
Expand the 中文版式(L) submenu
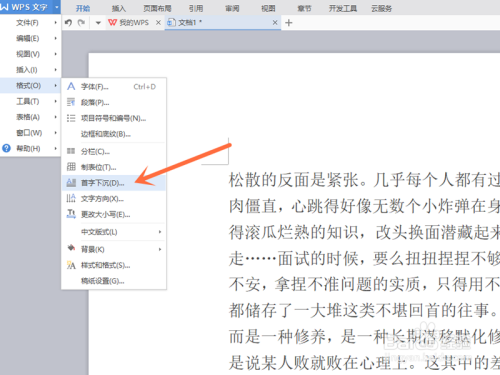coord(114,232)
